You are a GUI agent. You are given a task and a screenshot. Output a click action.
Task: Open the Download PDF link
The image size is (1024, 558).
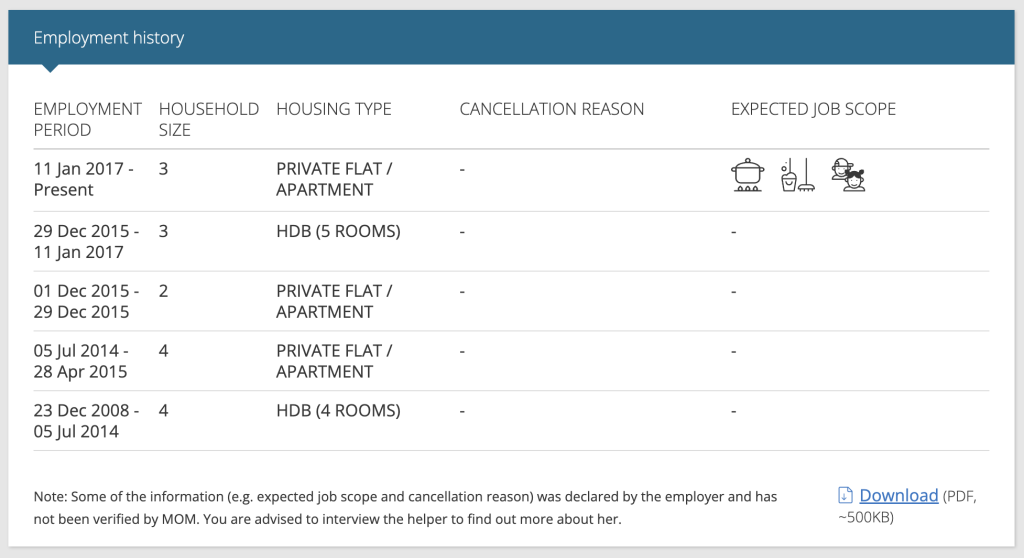click(x=899, y=495)
